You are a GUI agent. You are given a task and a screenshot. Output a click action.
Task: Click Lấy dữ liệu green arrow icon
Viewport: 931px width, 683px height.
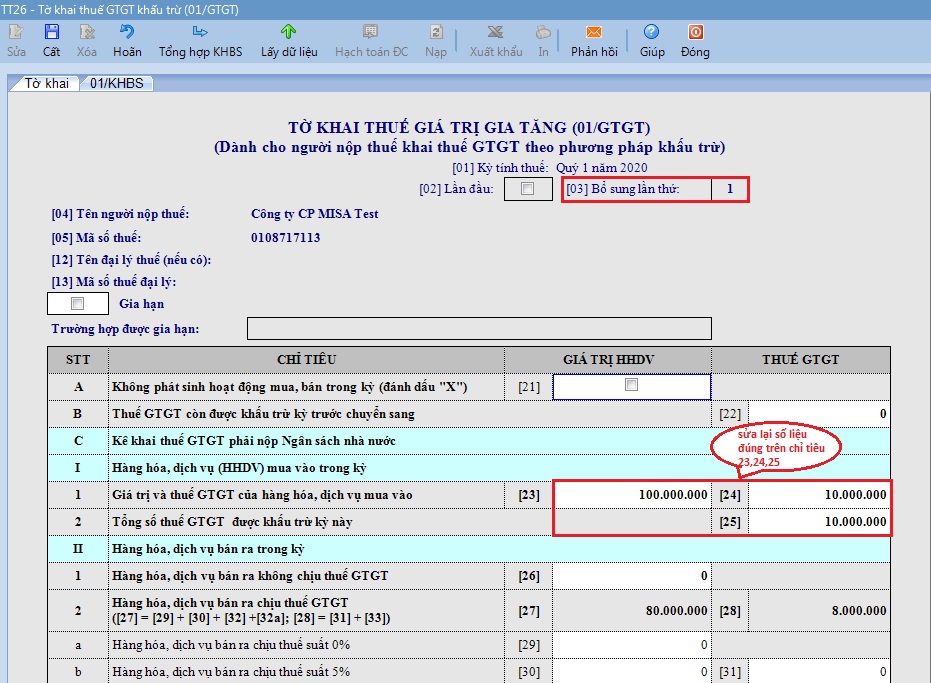pyautogui.click(x=289, y=32)
